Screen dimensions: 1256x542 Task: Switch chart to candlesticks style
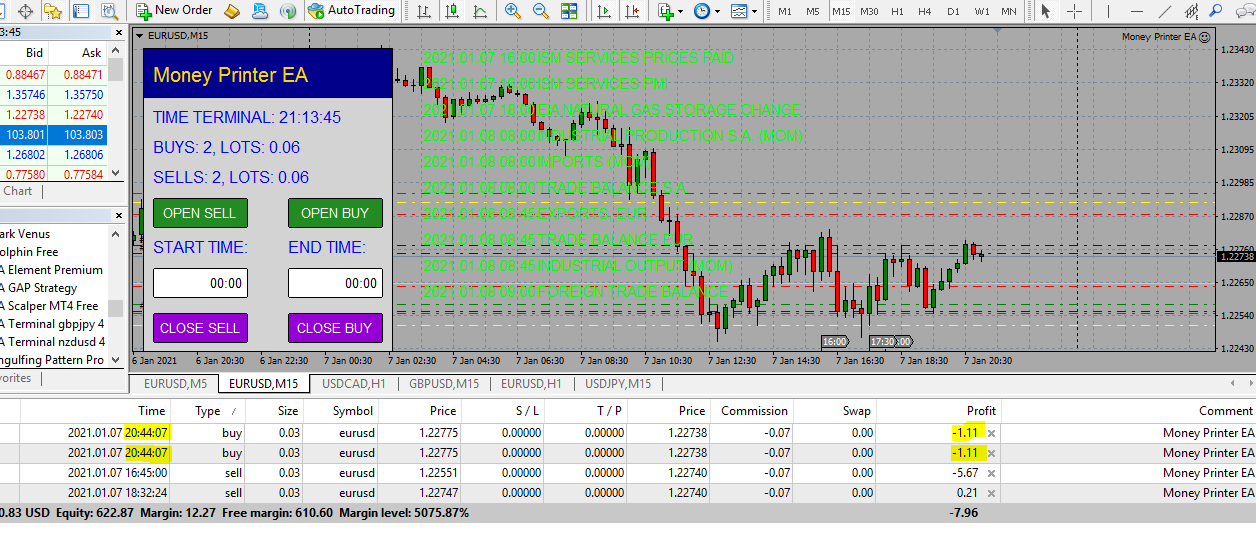point(453,11)
